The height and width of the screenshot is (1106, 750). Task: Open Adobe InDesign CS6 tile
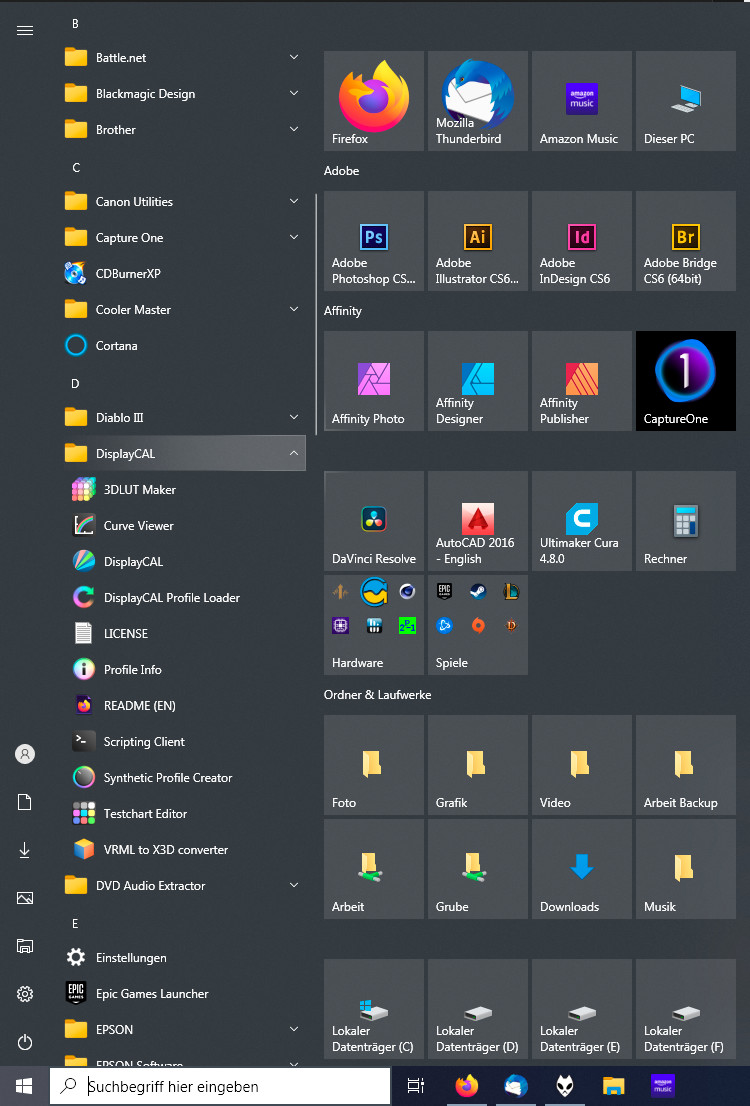point(581,241)
